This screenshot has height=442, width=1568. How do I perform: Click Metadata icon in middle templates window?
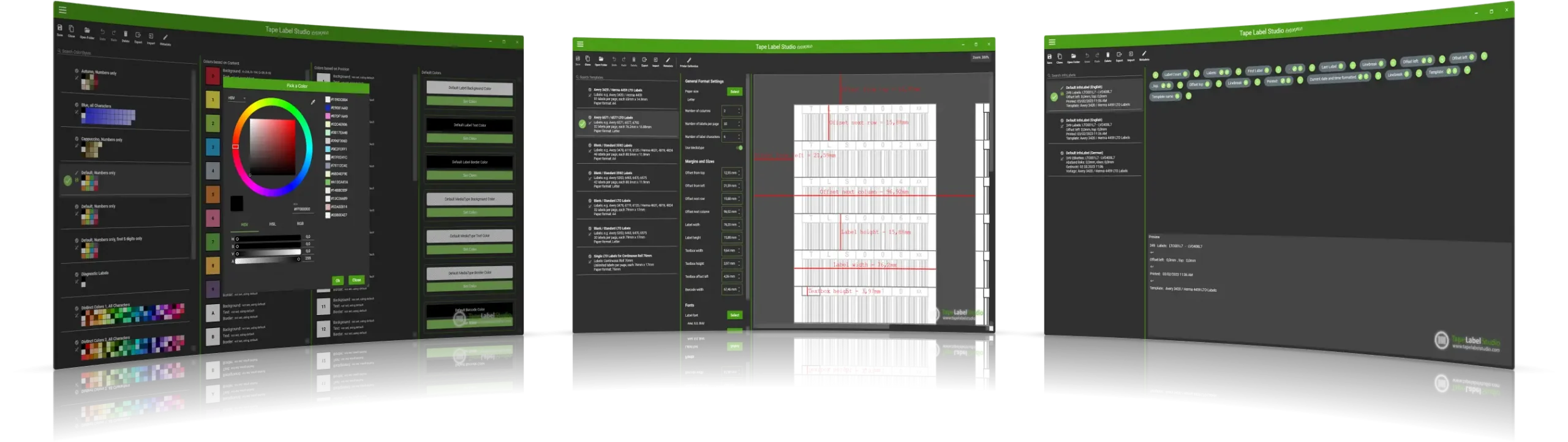click(x=668, y=61)
